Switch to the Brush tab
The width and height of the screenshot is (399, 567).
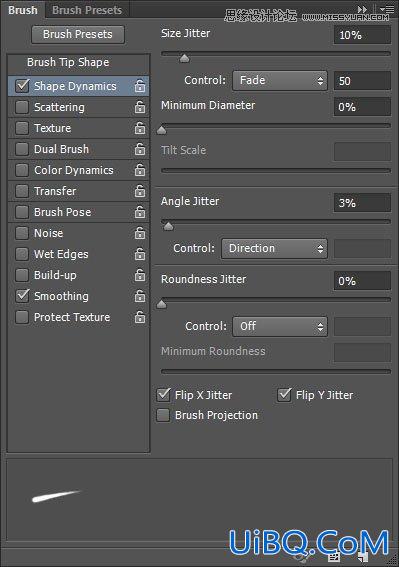pyautogui.click(x=23, y=10)
